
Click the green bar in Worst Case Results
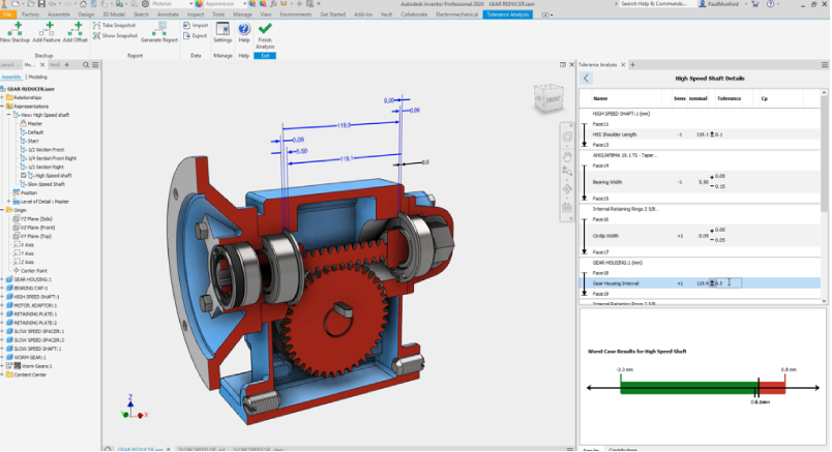pyautogui.click(x=689, y=388)
